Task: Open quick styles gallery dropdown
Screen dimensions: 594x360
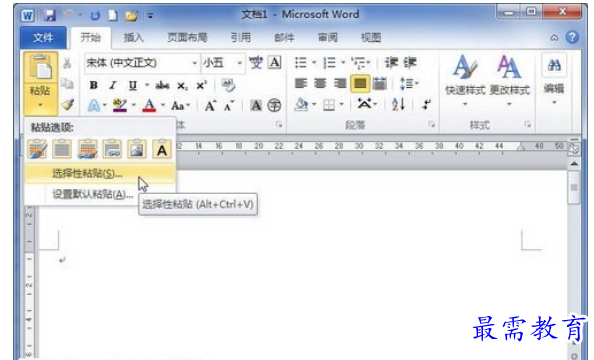Action: (x=465, y=104)
